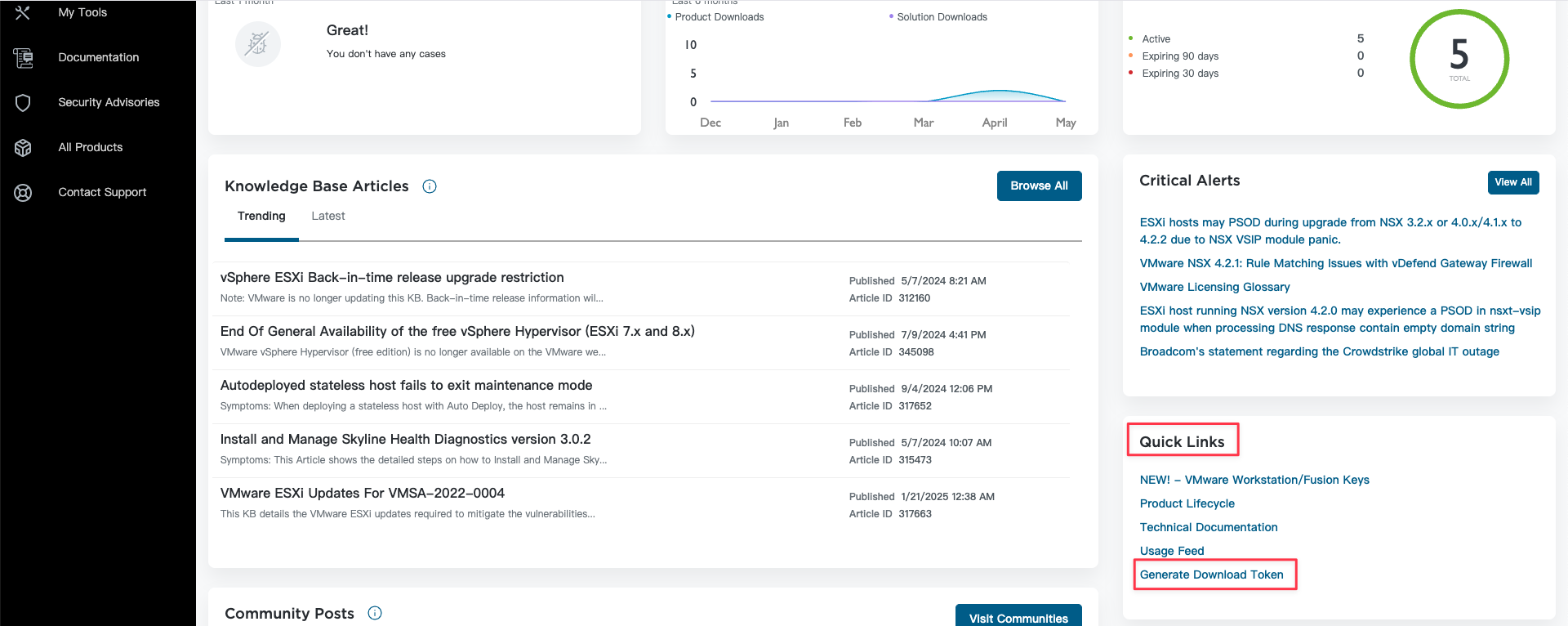The image size is (1568, 626).
Task: Click the no-cases bug icon
Action: click(x=258, y=43)
